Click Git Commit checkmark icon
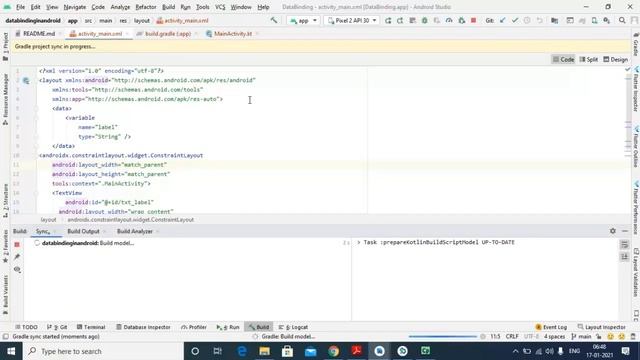Image resolution: width=640 pixels, height=360 pixels. 515,20
